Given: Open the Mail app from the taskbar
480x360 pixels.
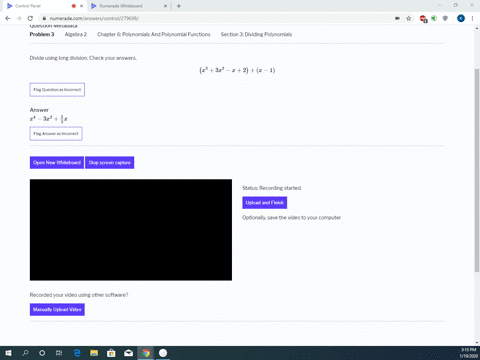Looking at the screenshot, I should [x=128, y=353].
